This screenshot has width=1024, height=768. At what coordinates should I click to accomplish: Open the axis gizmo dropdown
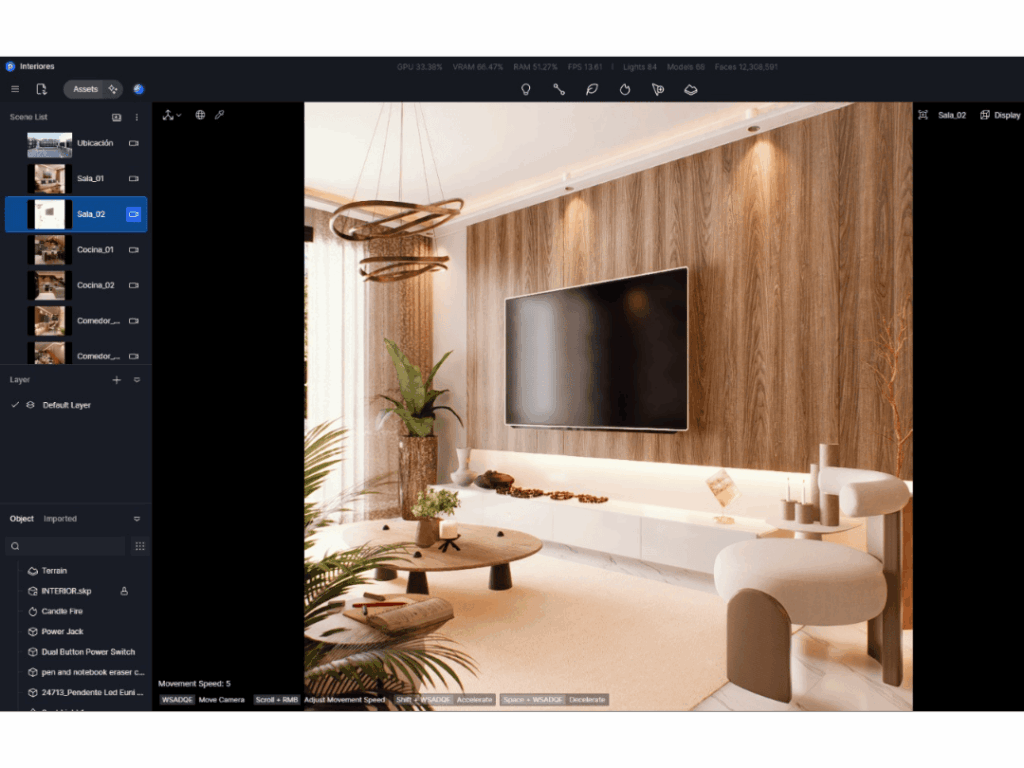(172, 115)
